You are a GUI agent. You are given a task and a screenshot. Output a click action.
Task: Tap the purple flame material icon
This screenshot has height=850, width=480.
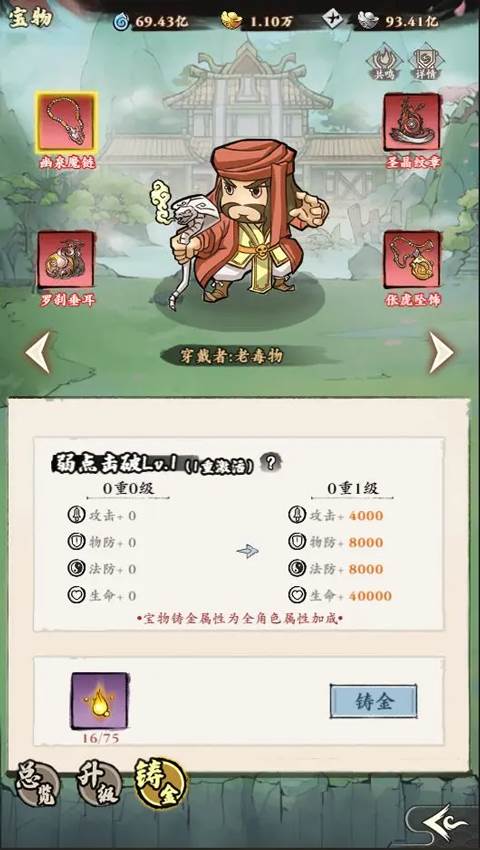100,701
